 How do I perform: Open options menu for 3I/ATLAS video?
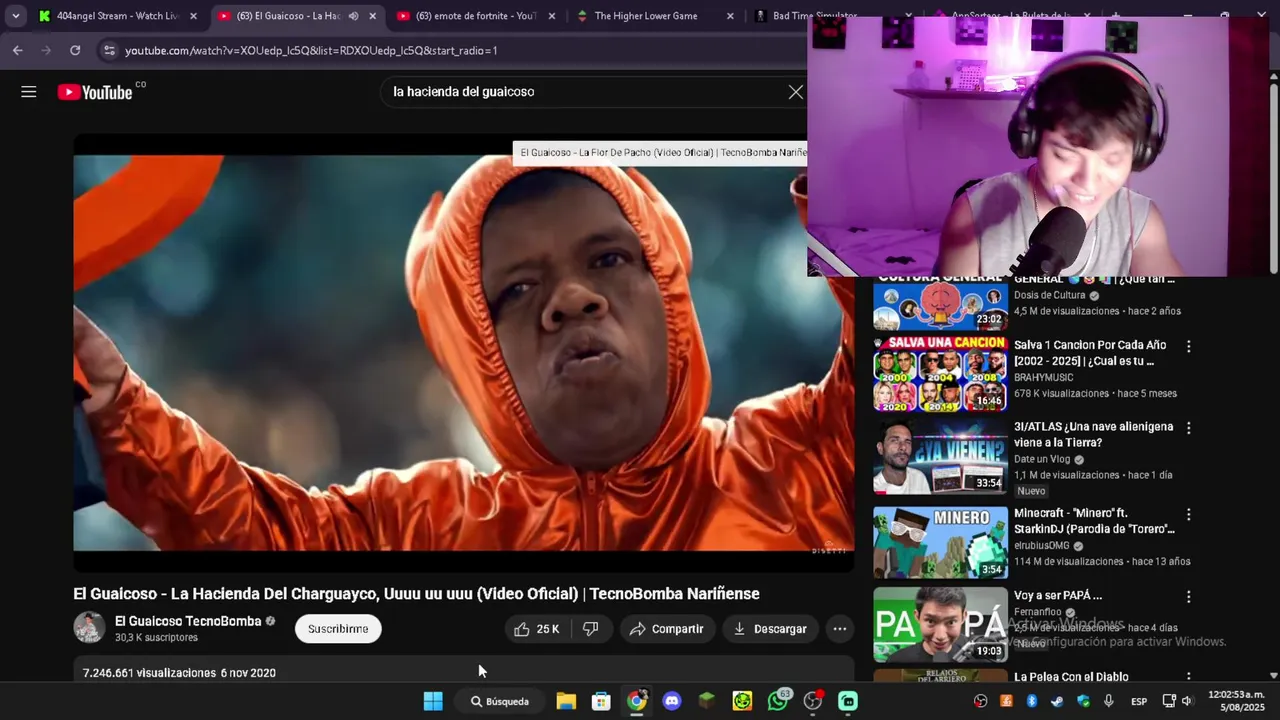point(1188,428)
